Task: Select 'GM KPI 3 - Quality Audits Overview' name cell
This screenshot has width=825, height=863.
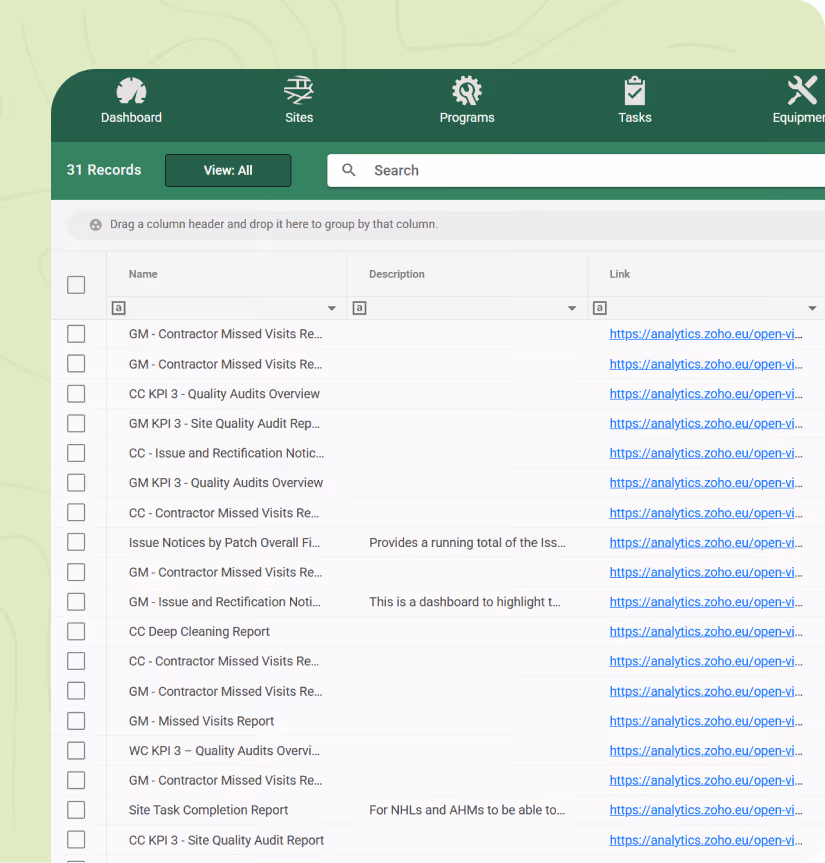Action: click(226, 483)
